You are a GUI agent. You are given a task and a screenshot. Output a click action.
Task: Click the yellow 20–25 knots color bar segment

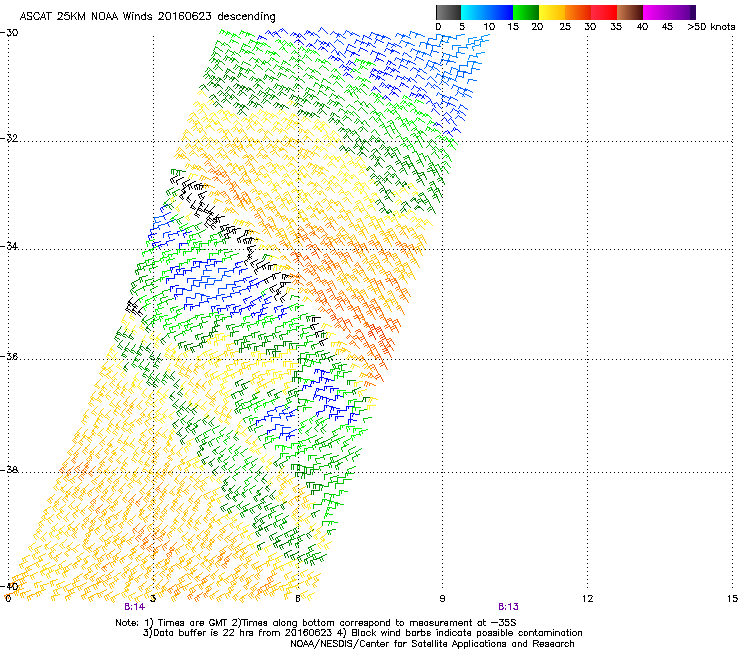(552, 12)
